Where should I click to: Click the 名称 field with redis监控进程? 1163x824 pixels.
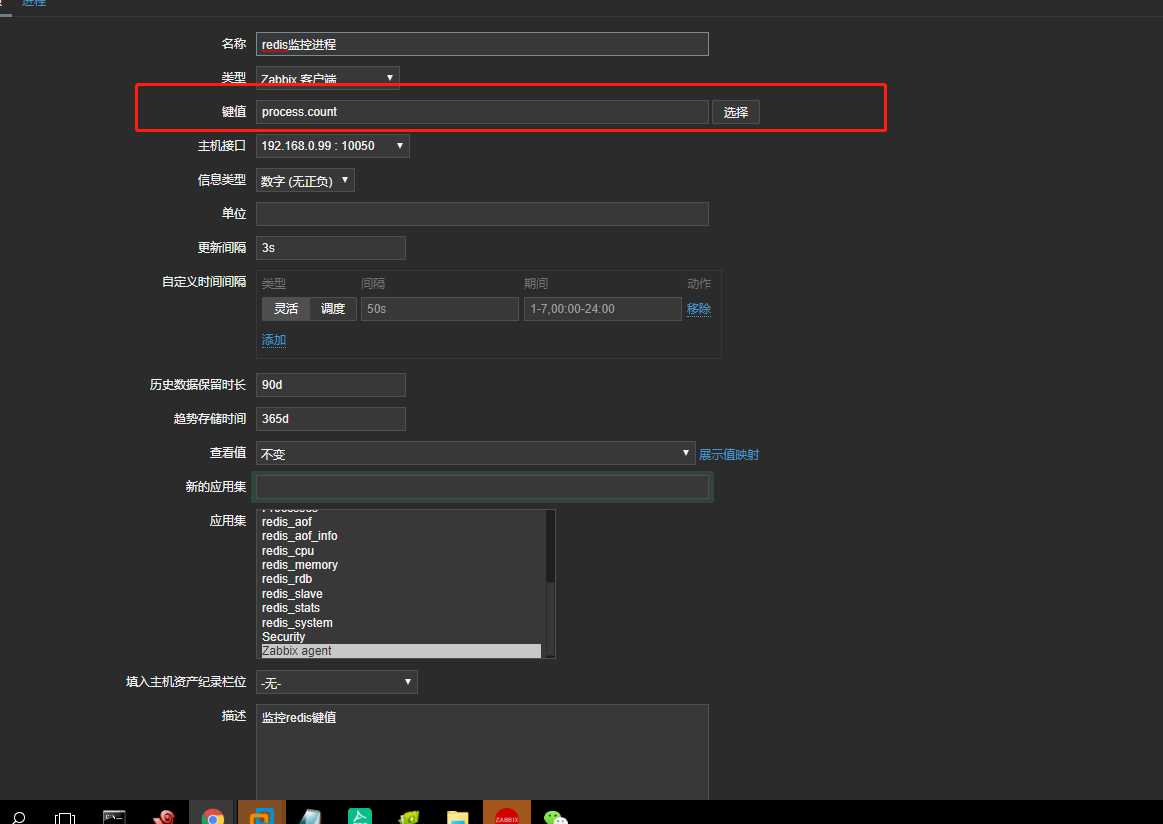coord(482,44)
